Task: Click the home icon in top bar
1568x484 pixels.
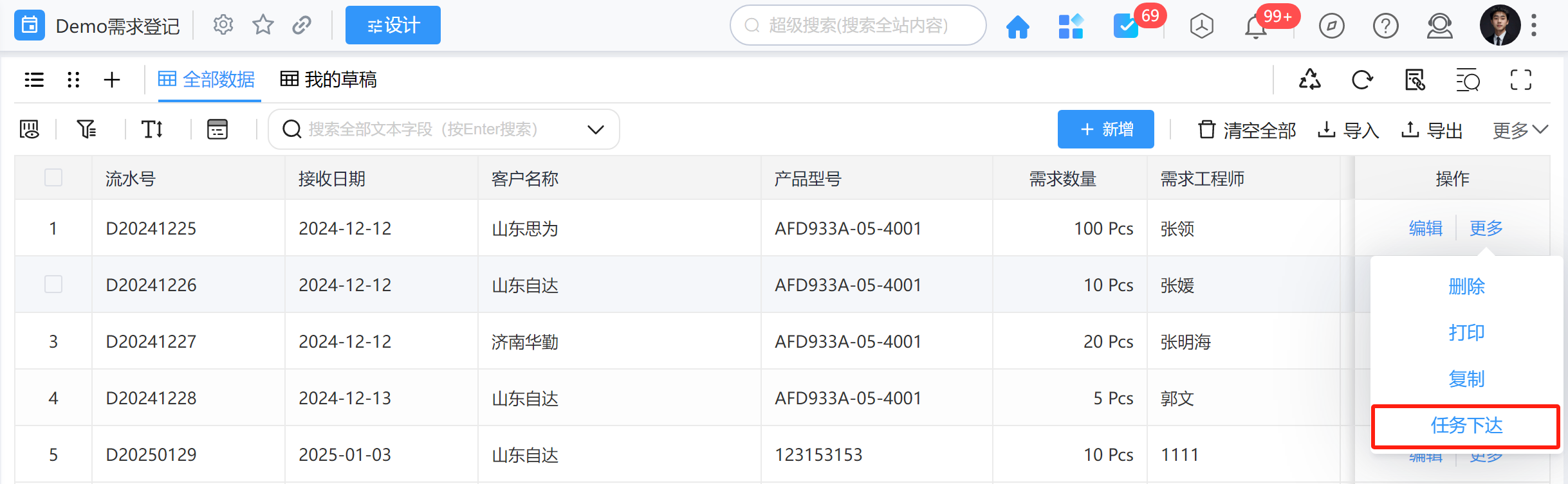Action: click(x=1017, y=26)
